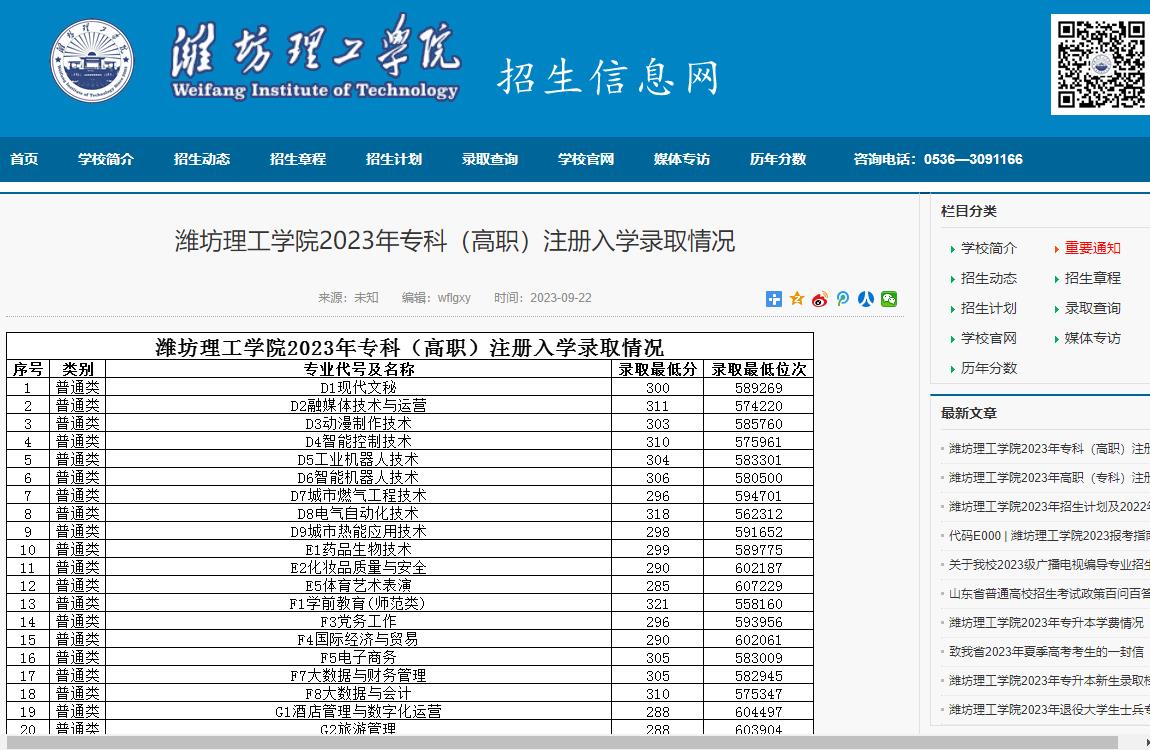Select the cell F7大数据与财务管理
The width and height of the screenshot is (1150, 750).
pyautogui.click(x=359, y=675)
